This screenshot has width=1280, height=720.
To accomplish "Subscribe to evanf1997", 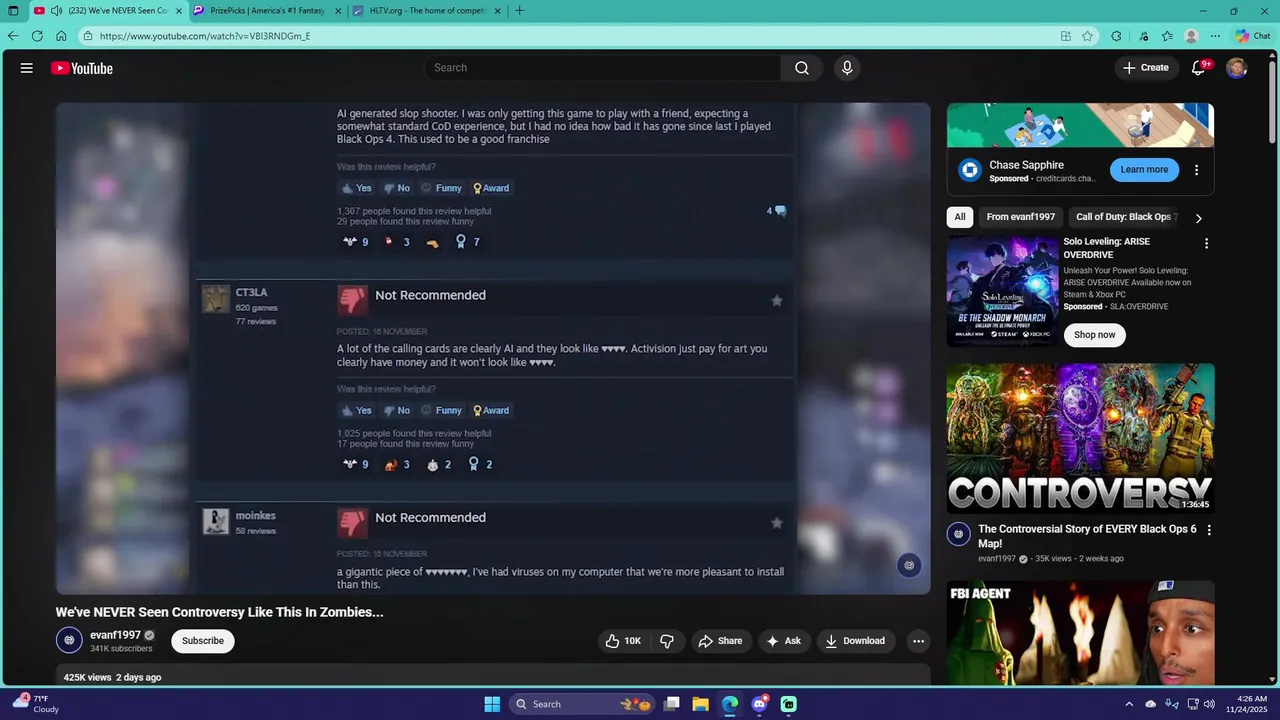I will 203,641.
